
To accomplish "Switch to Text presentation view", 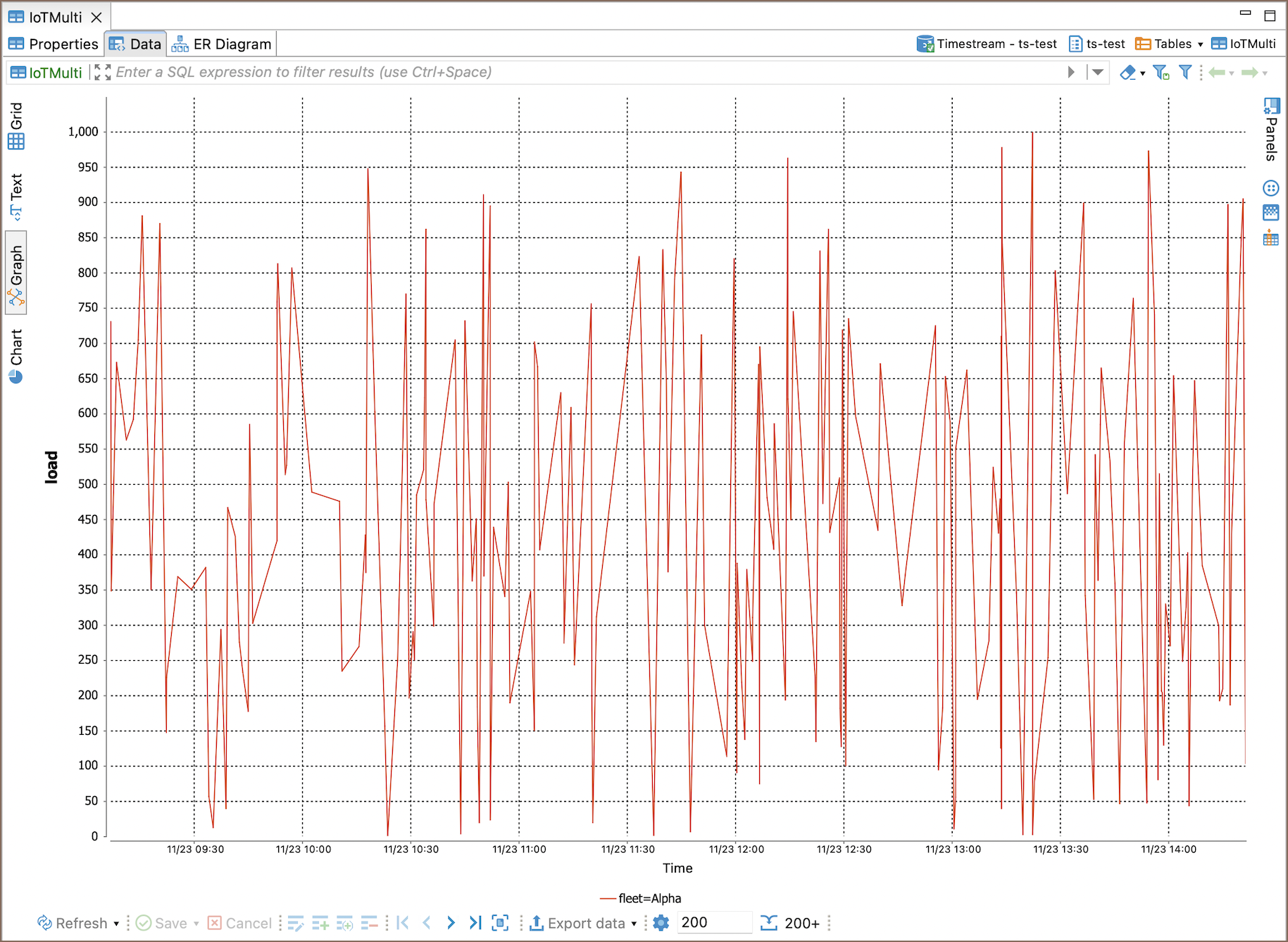I will point(16,196).
